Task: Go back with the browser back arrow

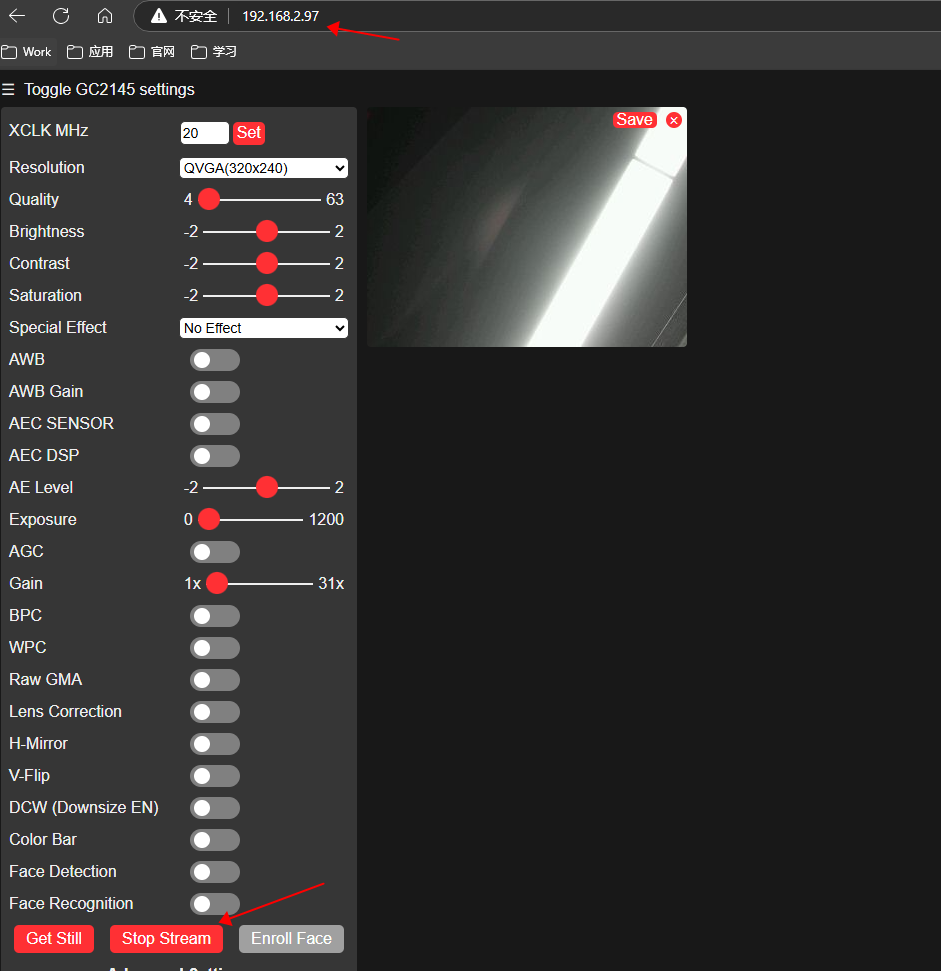Action: click(17, 15)
